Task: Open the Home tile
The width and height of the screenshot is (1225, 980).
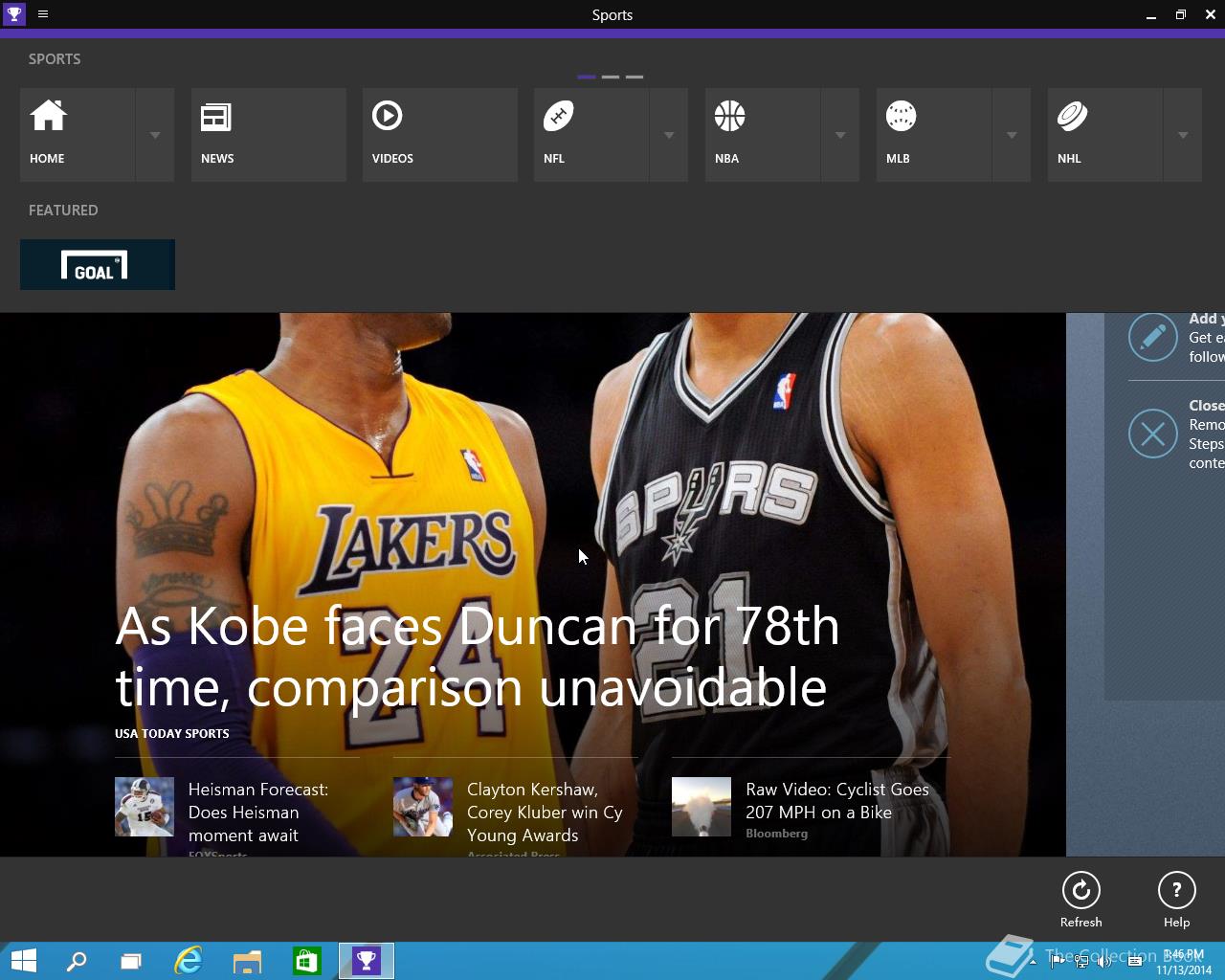Action: click(x=78, y=134)
